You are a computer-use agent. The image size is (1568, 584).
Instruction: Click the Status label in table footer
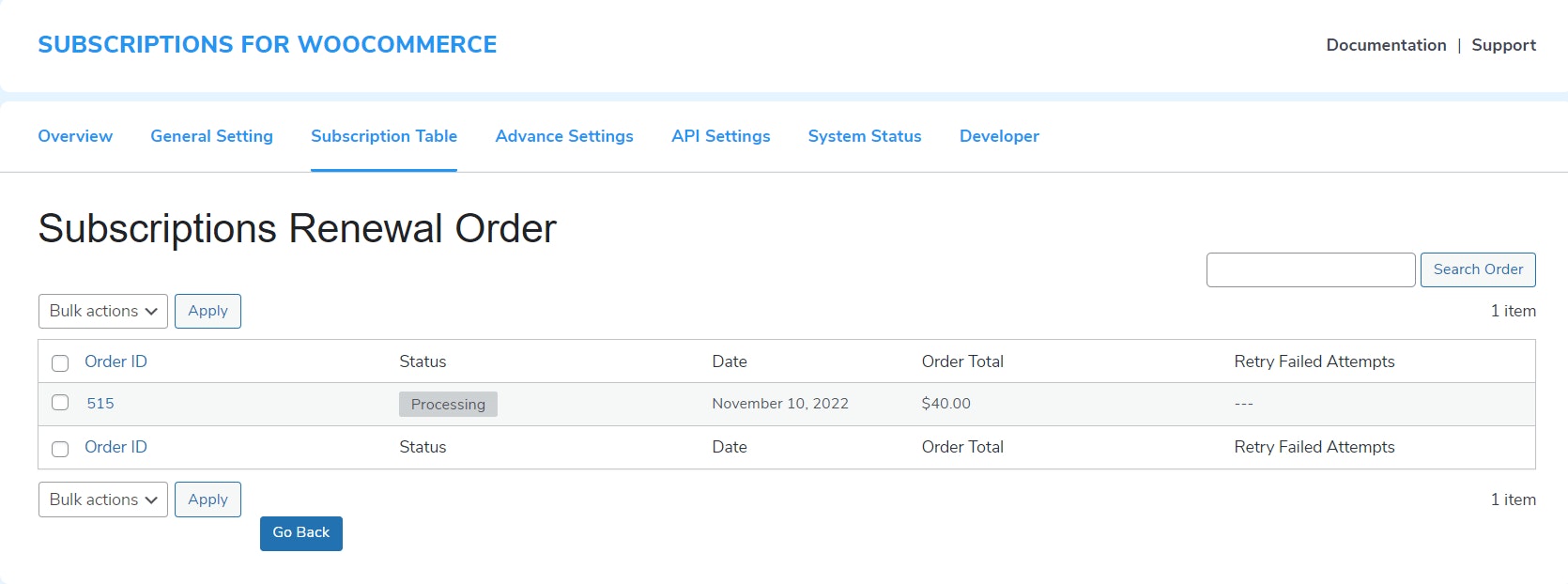(x=423, y=447)
